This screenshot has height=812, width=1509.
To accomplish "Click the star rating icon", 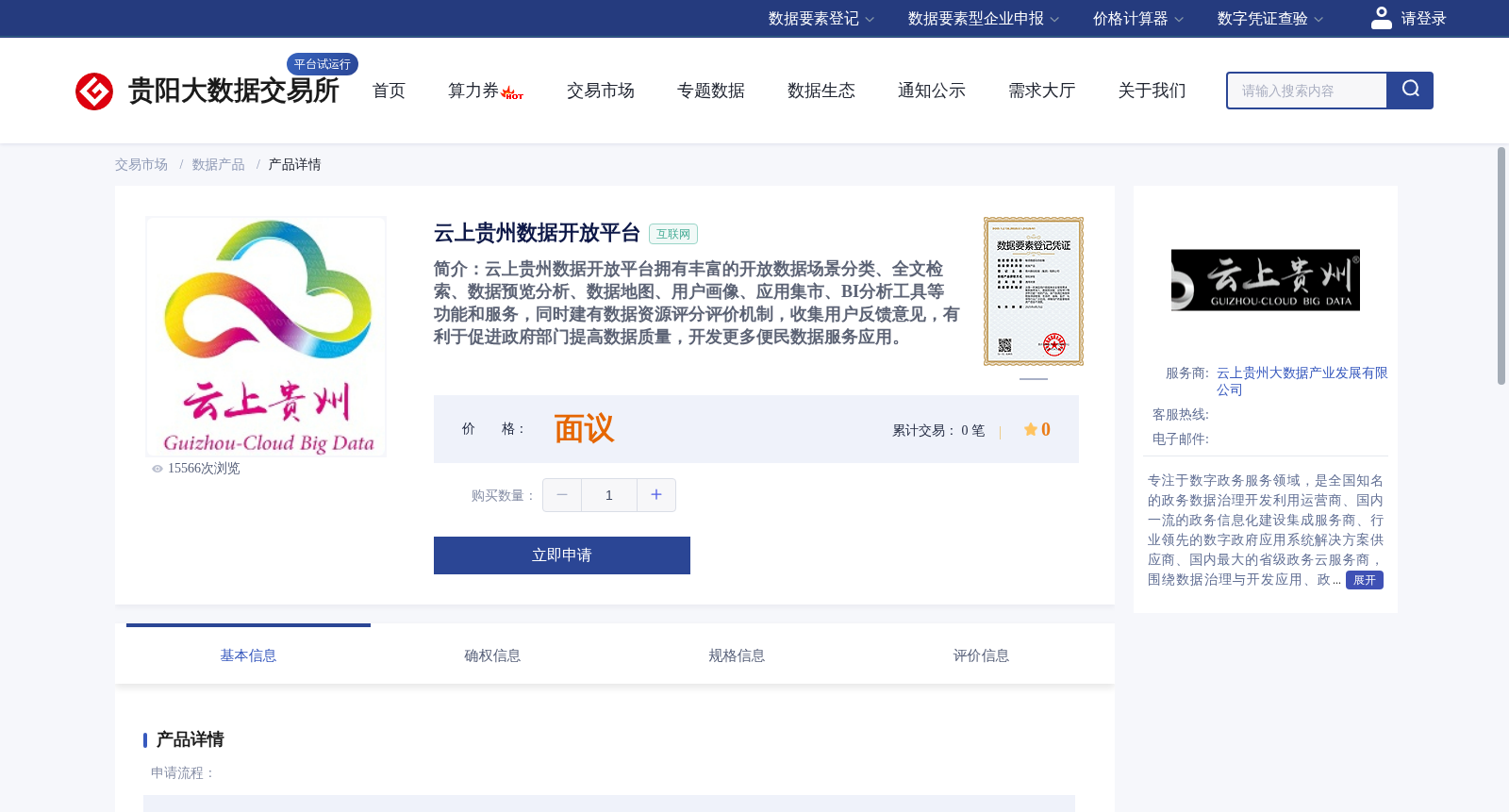I will point(1031,429).
